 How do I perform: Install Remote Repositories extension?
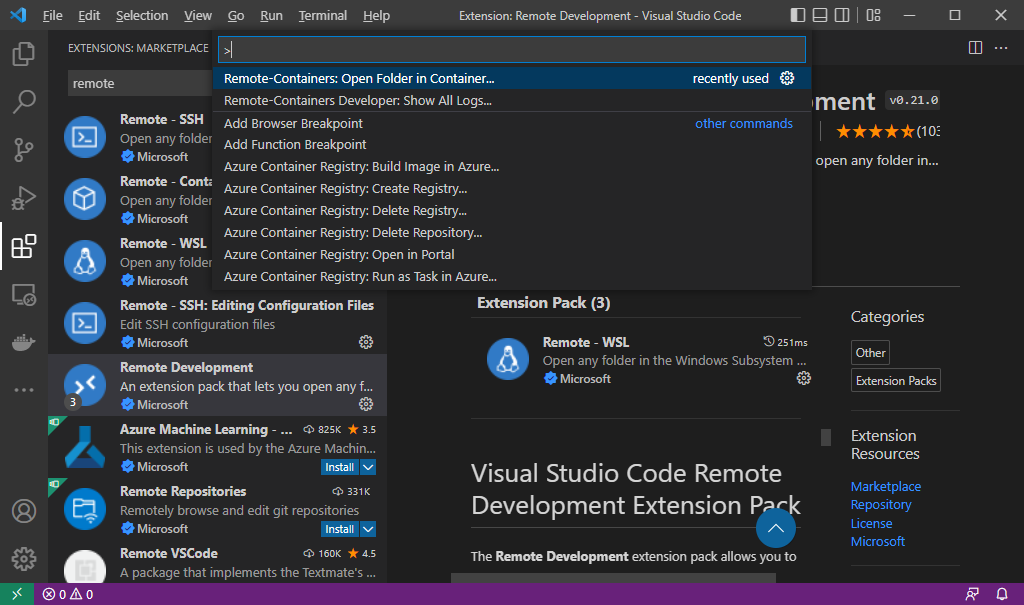[340, 529]
